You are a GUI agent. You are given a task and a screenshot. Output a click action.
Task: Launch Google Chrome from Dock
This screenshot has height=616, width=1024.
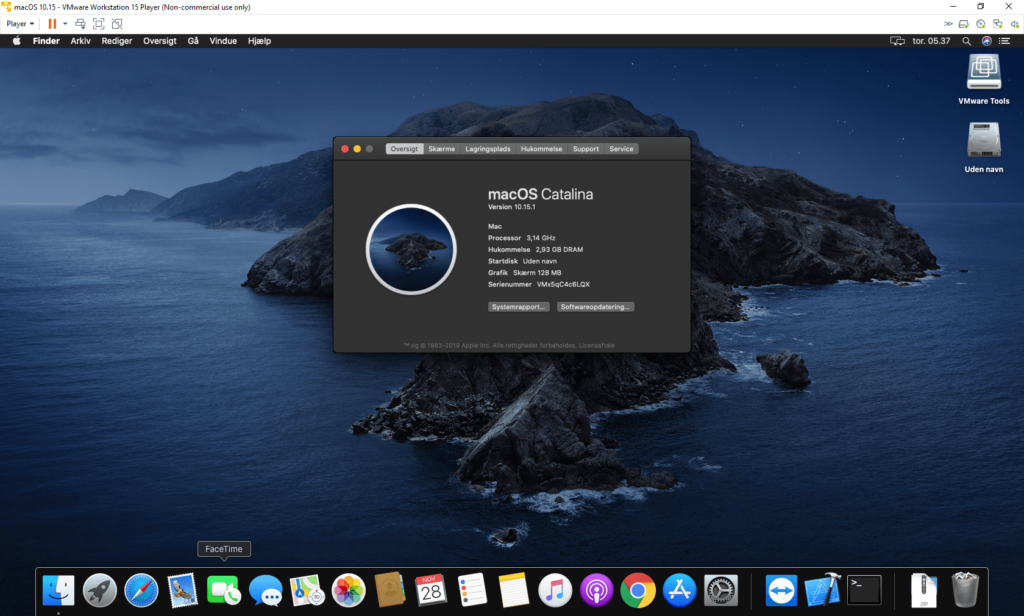638,590
